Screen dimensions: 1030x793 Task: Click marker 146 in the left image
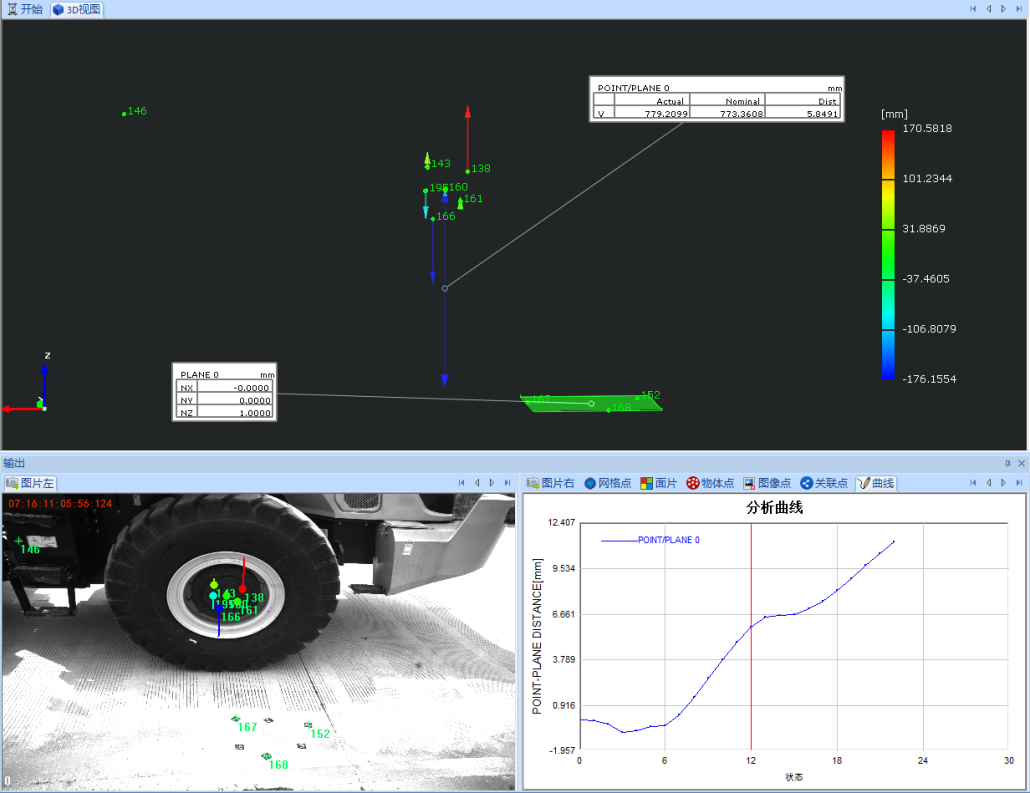click(x=18, y=541)
